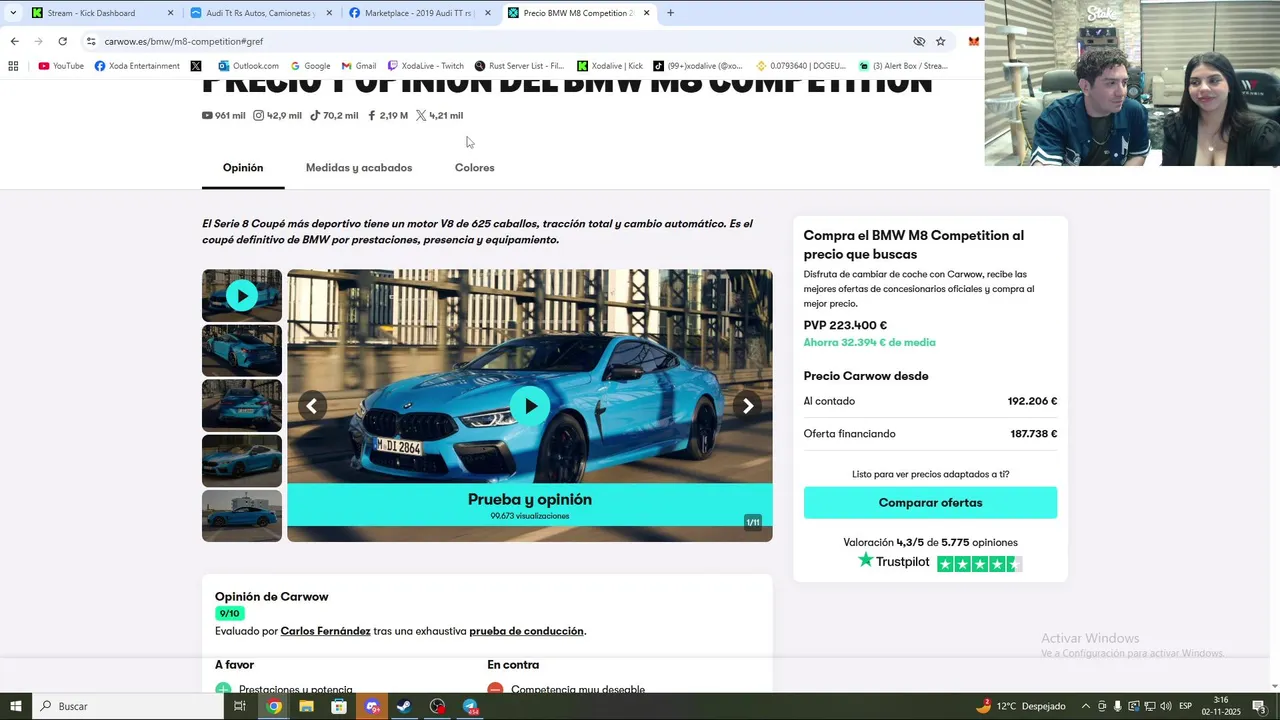Switch to Medidas y acabados tab

point(359,168)
